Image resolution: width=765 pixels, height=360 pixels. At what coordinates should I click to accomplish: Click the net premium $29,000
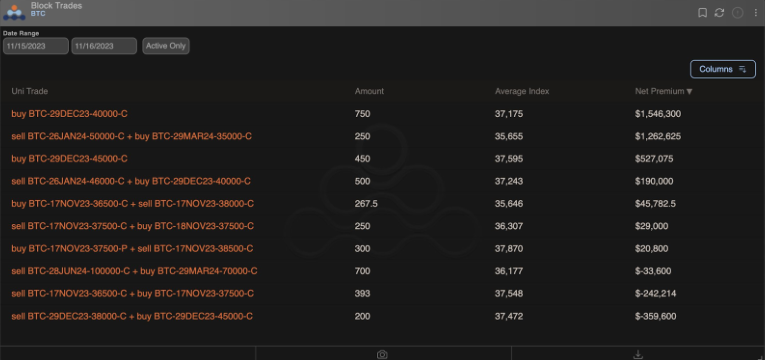tap(652, 226)
